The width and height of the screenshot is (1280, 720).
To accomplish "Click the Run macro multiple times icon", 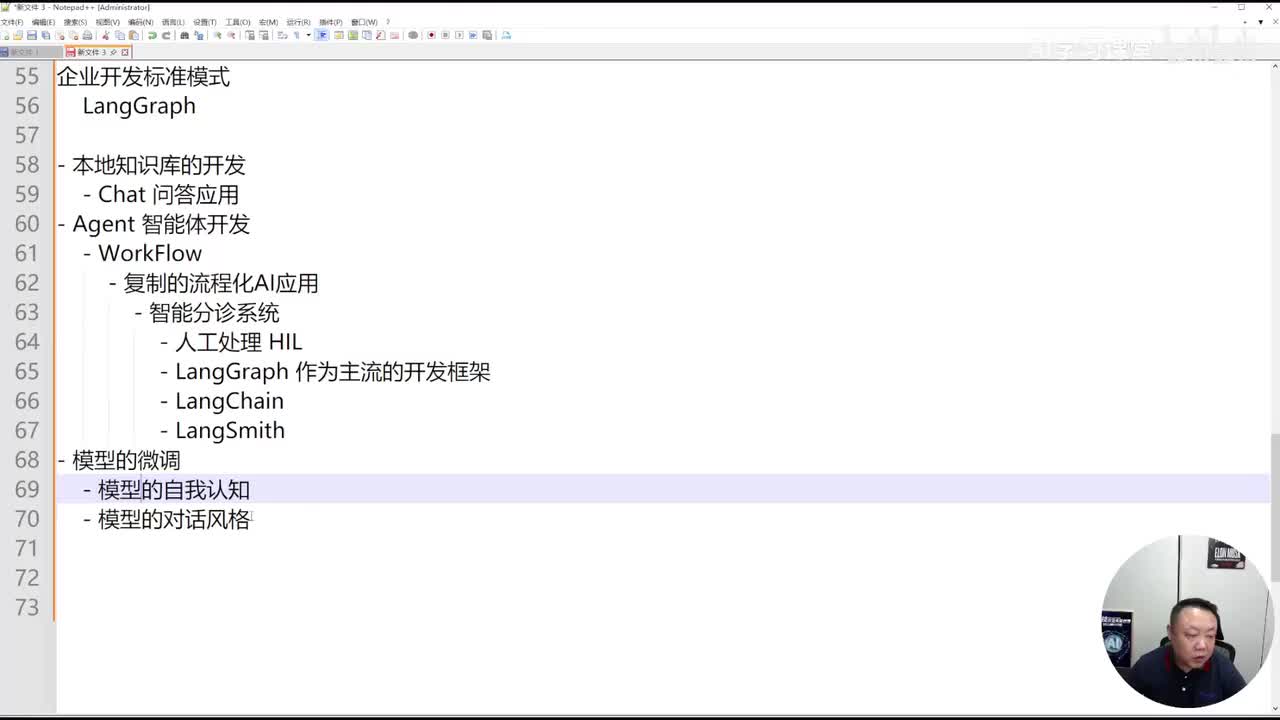I will pyautogui.click(x=473, y=35).
